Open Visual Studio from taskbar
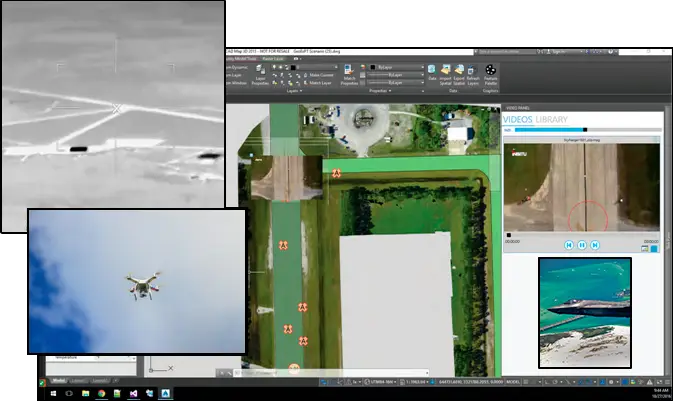Viewport: 673px width, 401px height. [x=133, y=393]
